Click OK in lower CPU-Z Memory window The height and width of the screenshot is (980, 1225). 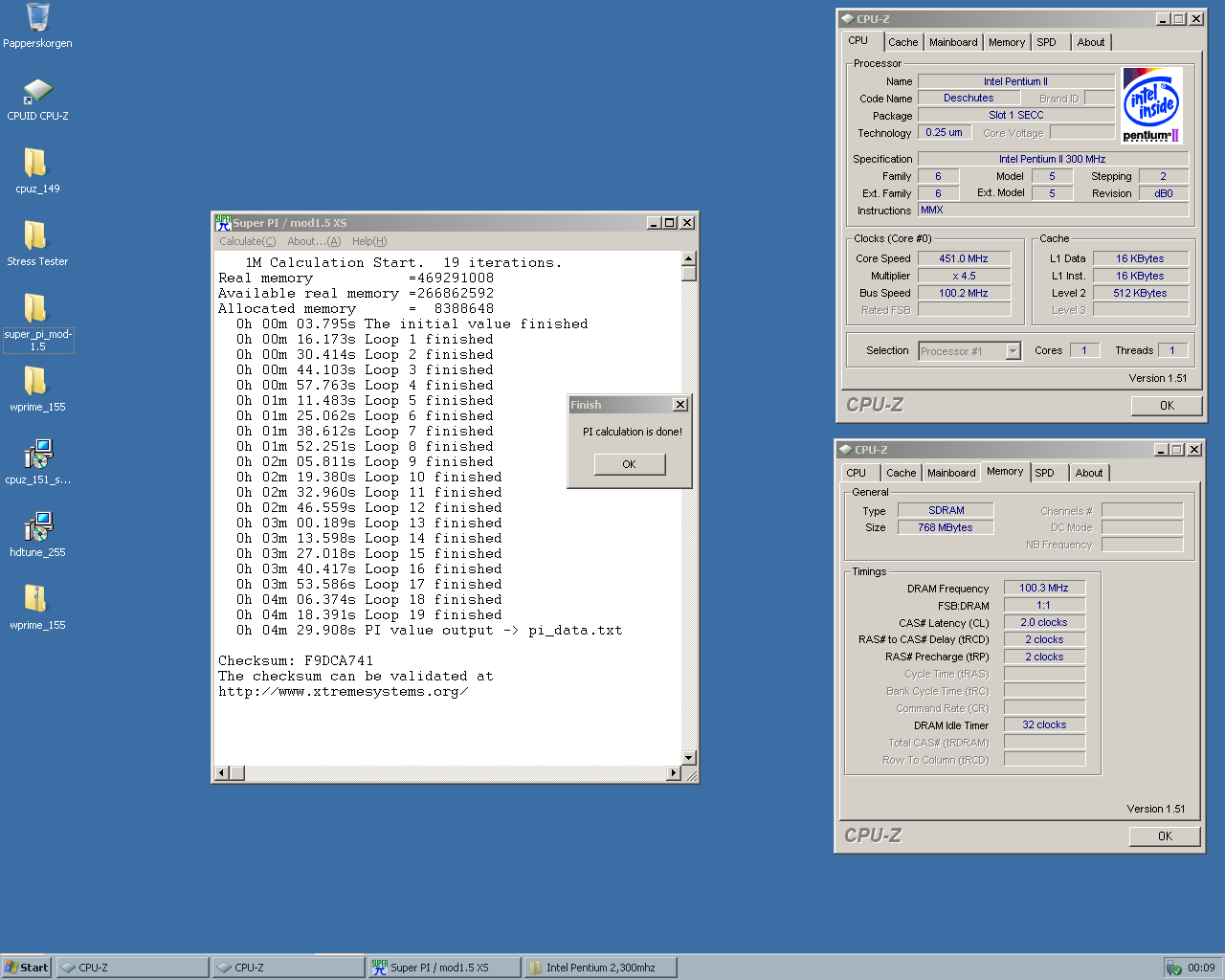click(1165, 836)
